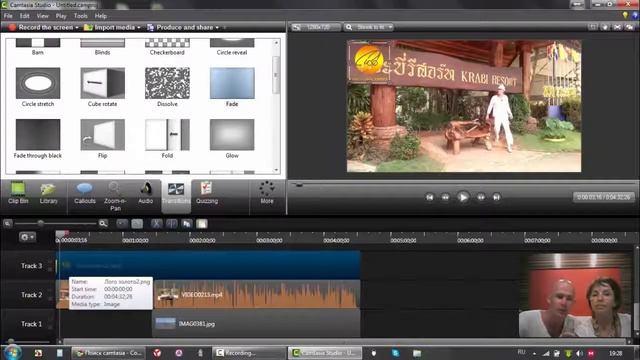Open the File menu
The height and width of the screenshot is (360, 640).
pyautogui.click(x=8, y=16)
